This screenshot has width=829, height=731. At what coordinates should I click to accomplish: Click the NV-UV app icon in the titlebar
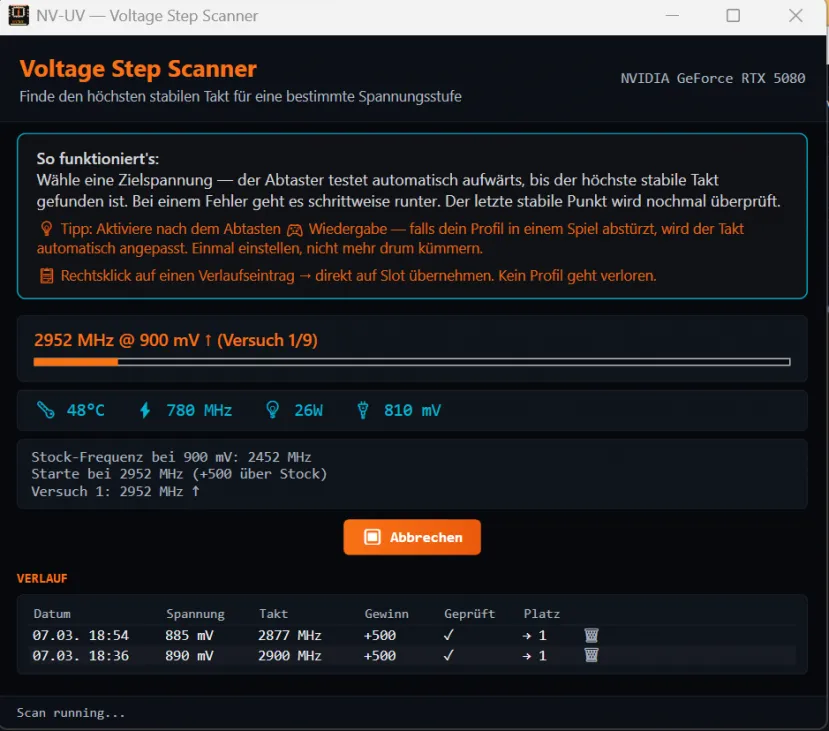click(x=17, y=16)
